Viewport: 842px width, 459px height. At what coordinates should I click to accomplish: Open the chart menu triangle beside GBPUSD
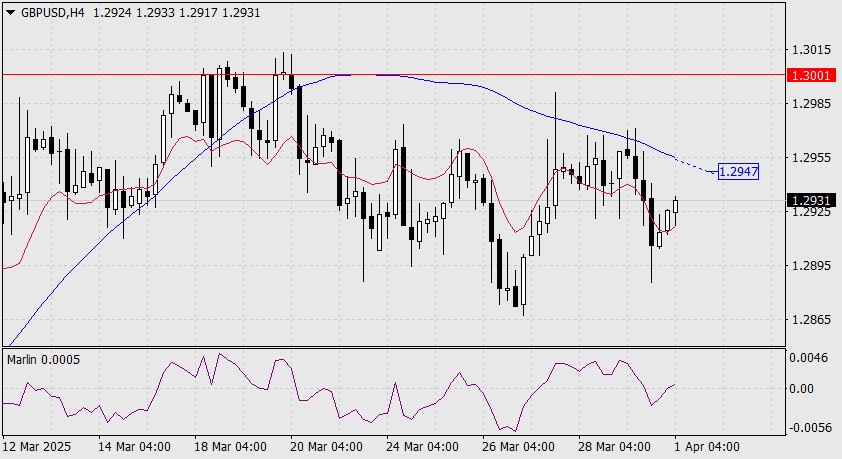(10, 13)
